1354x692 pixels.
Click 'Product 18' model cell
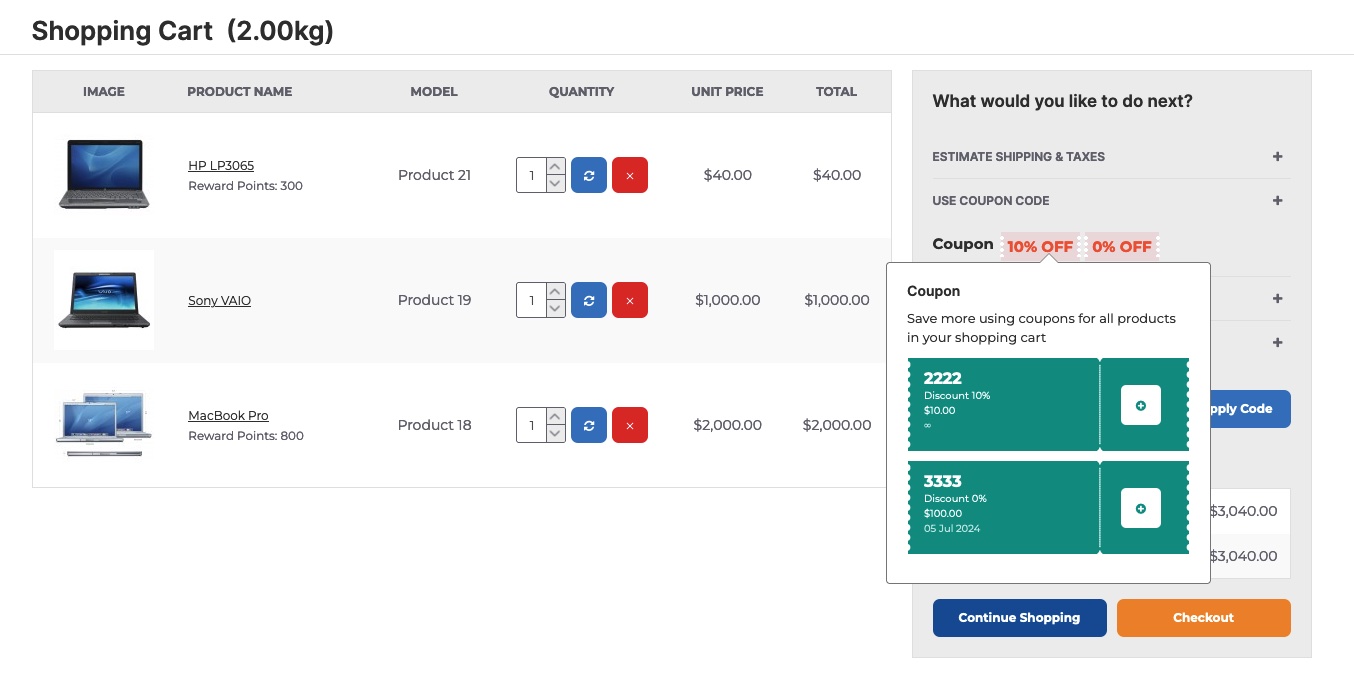(434, 425)
